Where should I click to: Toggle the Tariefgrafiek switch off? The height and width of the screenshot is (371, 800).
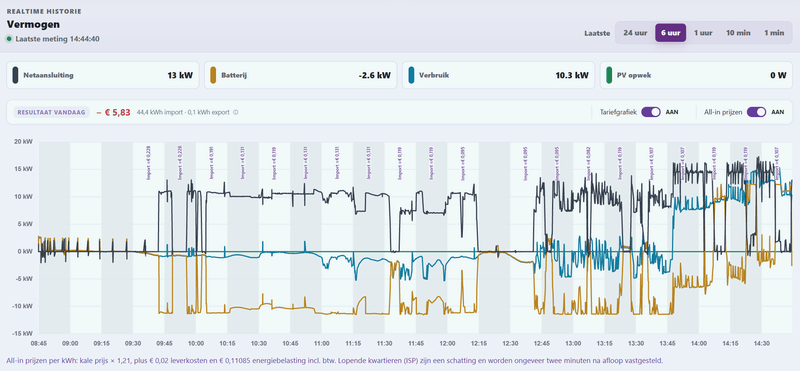pyautogui.click(x=651, y=112)
